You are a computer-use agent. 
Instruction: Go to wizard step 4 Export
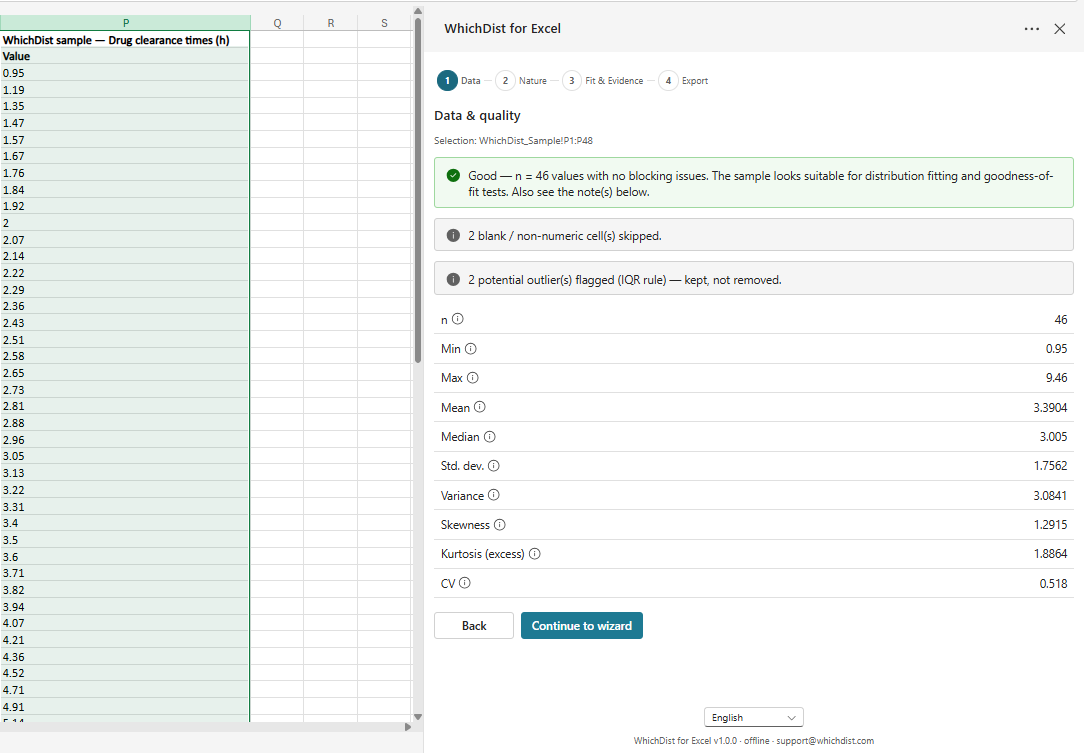pos(683,81)
